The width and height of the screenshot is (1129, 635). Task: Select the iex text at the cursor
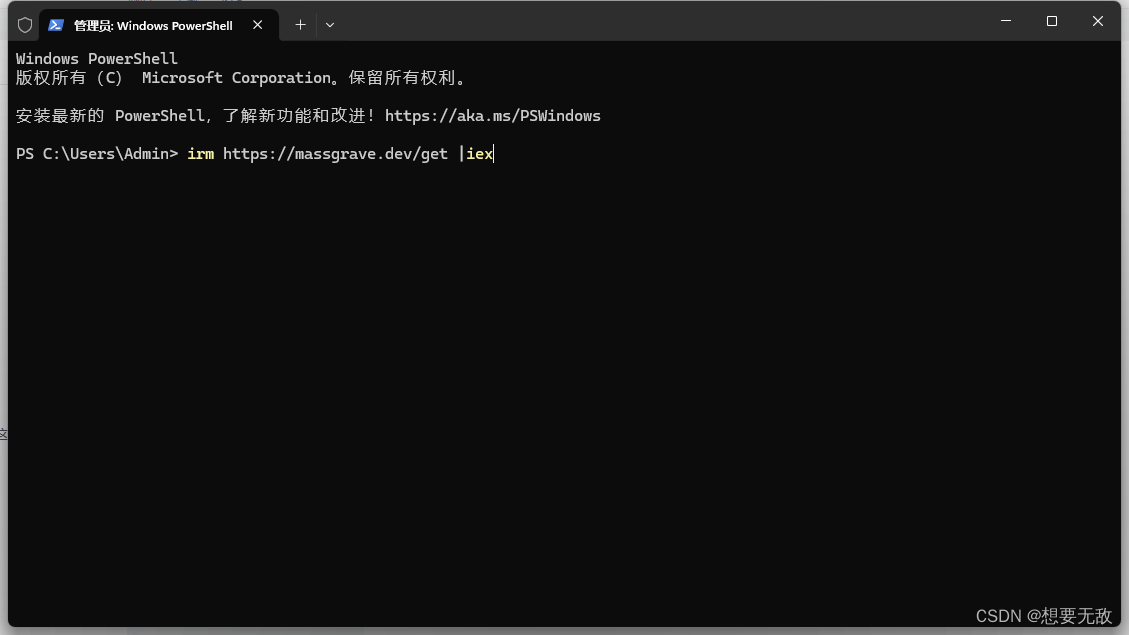tap(479, 154)
